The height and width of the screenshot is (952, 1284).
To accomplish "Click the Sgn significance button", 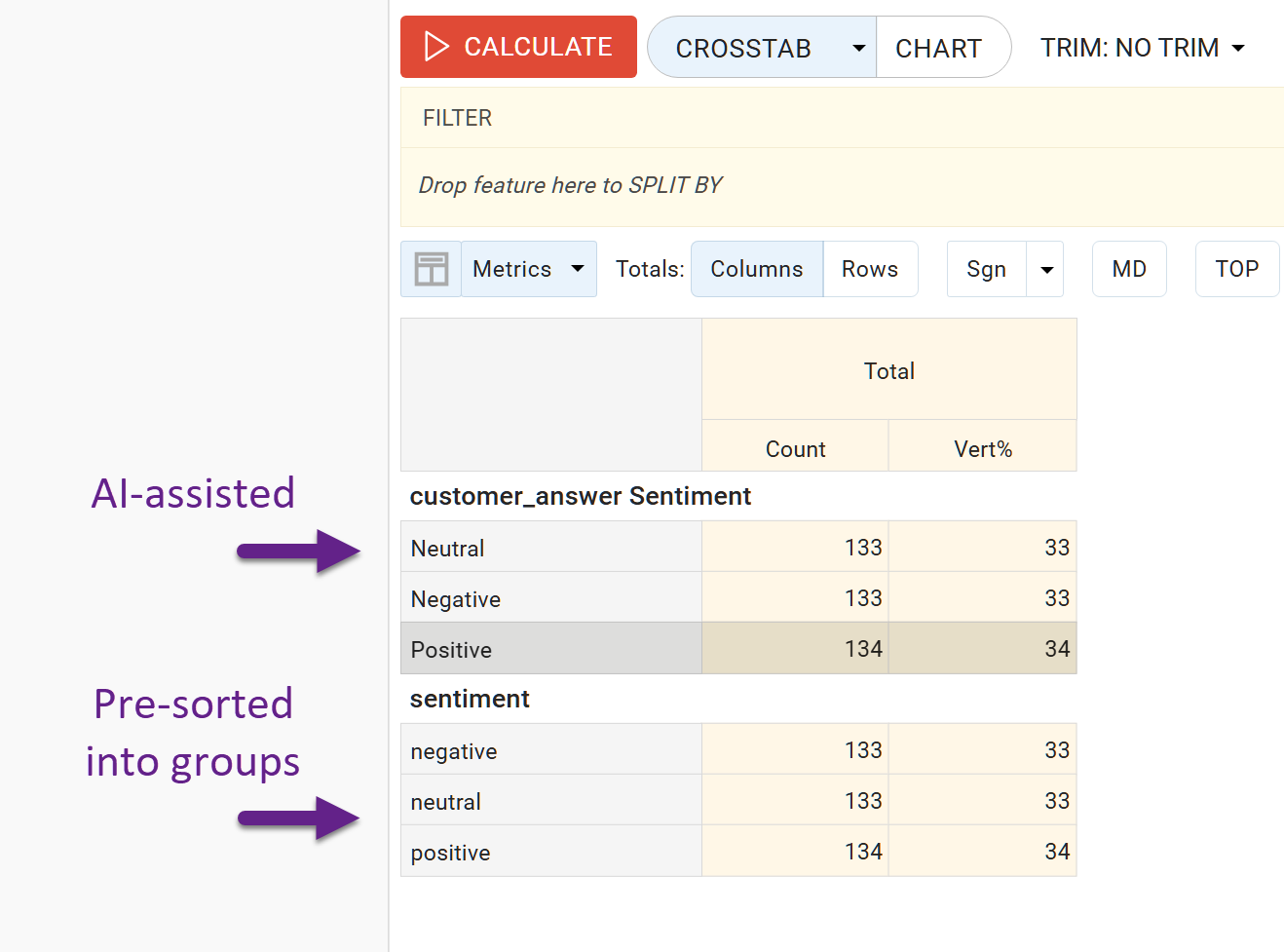I will tap(986, 269).
